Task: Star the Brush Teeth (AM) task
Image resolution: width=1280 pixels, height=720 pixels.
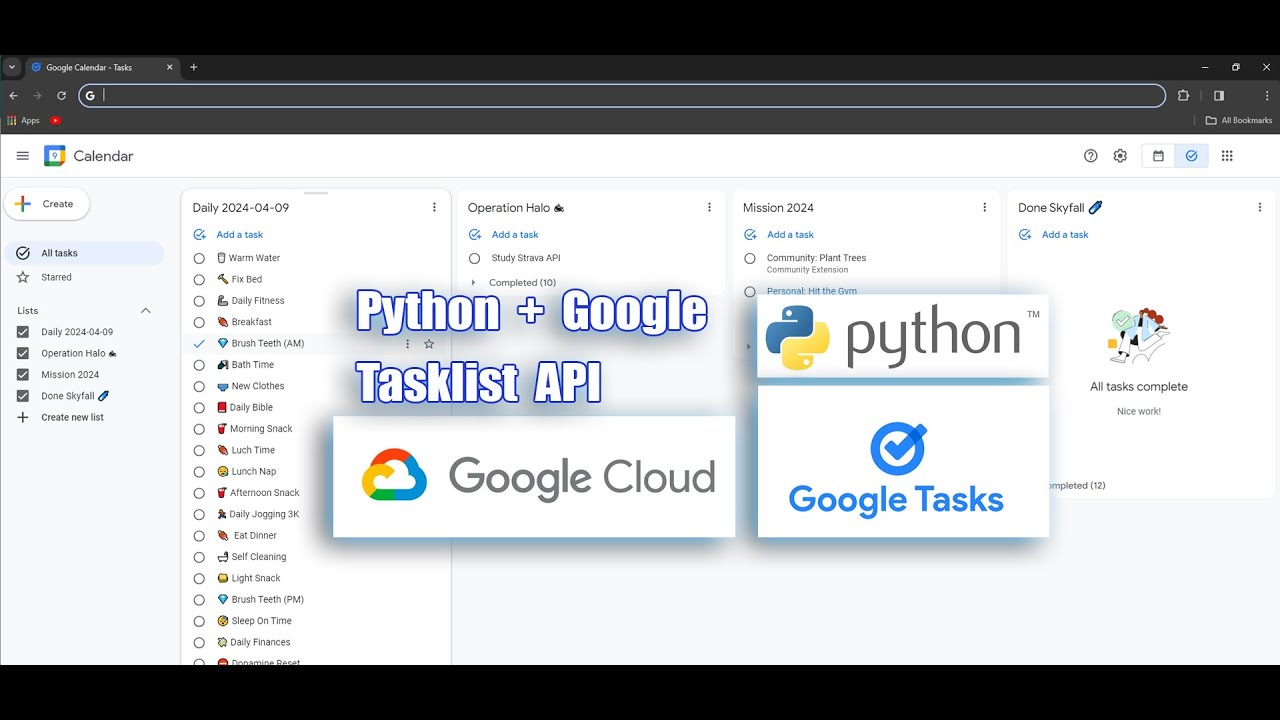Action: 429,344
